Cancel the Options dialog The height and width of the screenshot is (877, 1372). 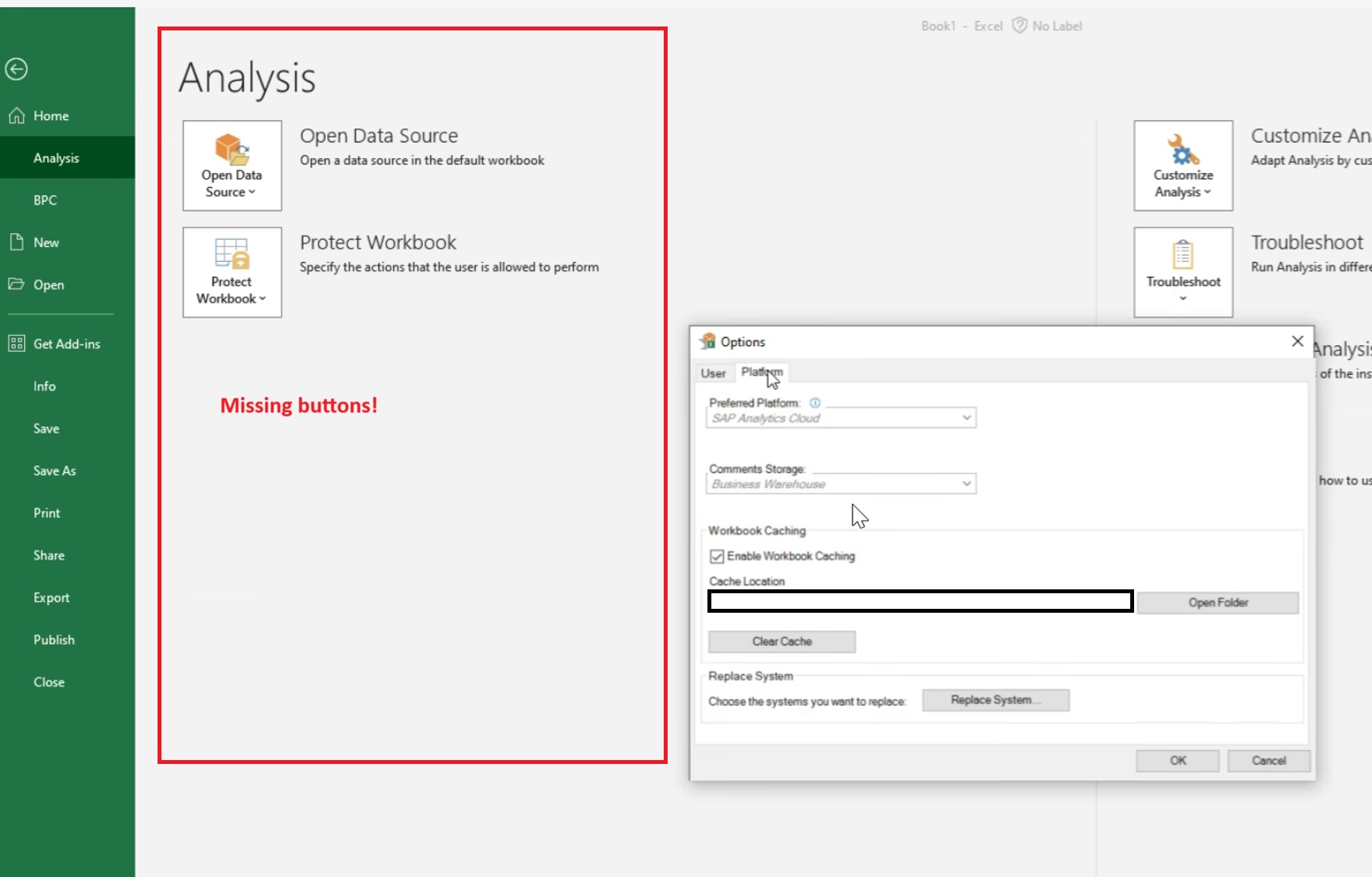[x=1269, y=761]
